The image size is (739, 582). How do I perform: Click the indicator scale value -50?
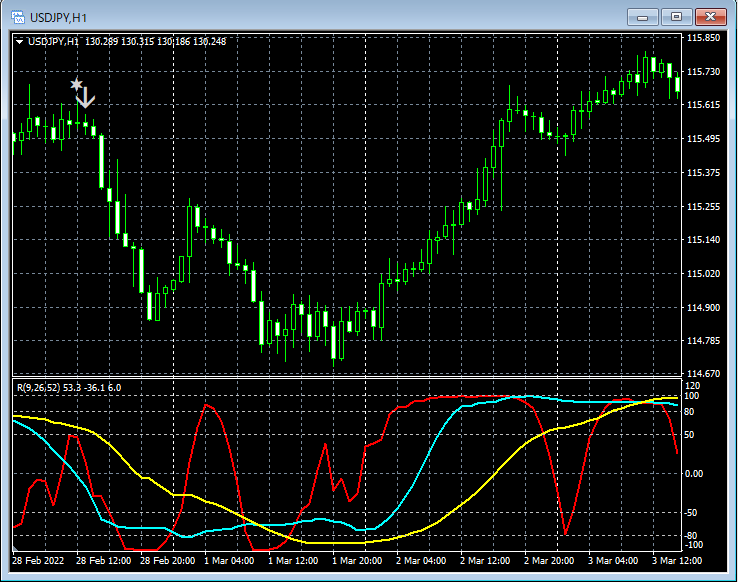point(690,513)
